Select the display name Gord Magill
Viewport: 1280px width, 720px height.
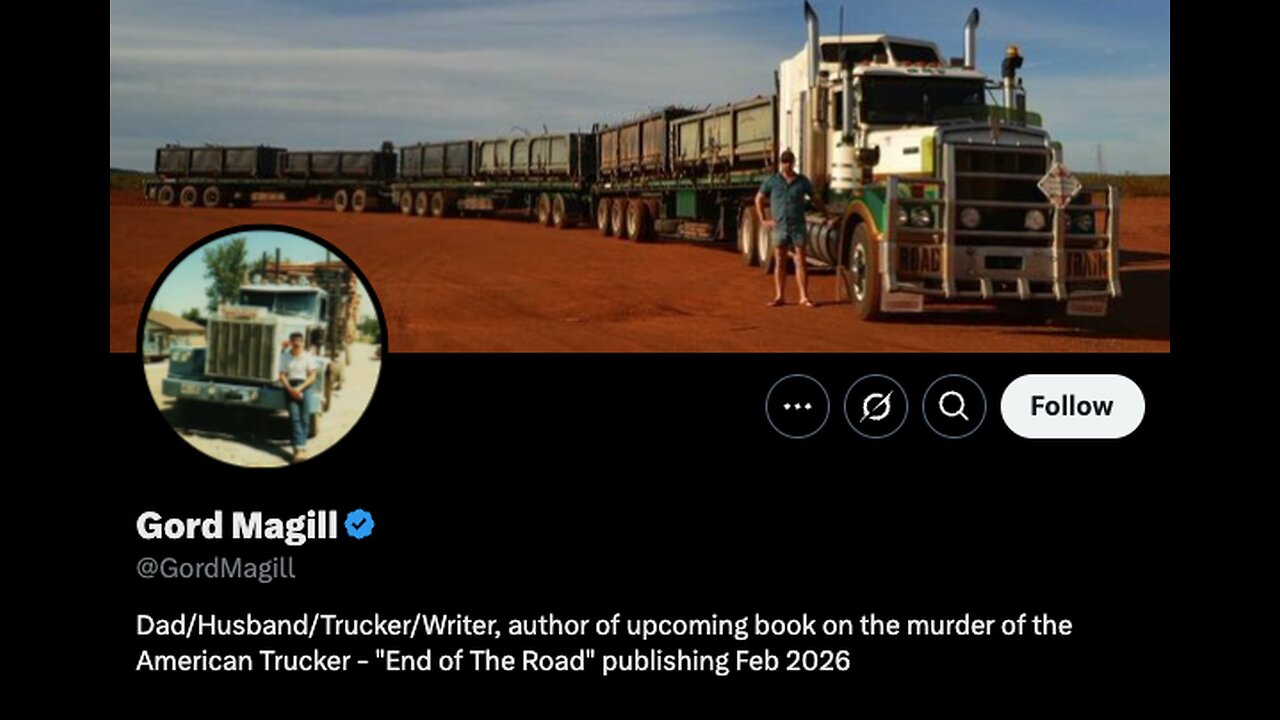tap(237, 525)
